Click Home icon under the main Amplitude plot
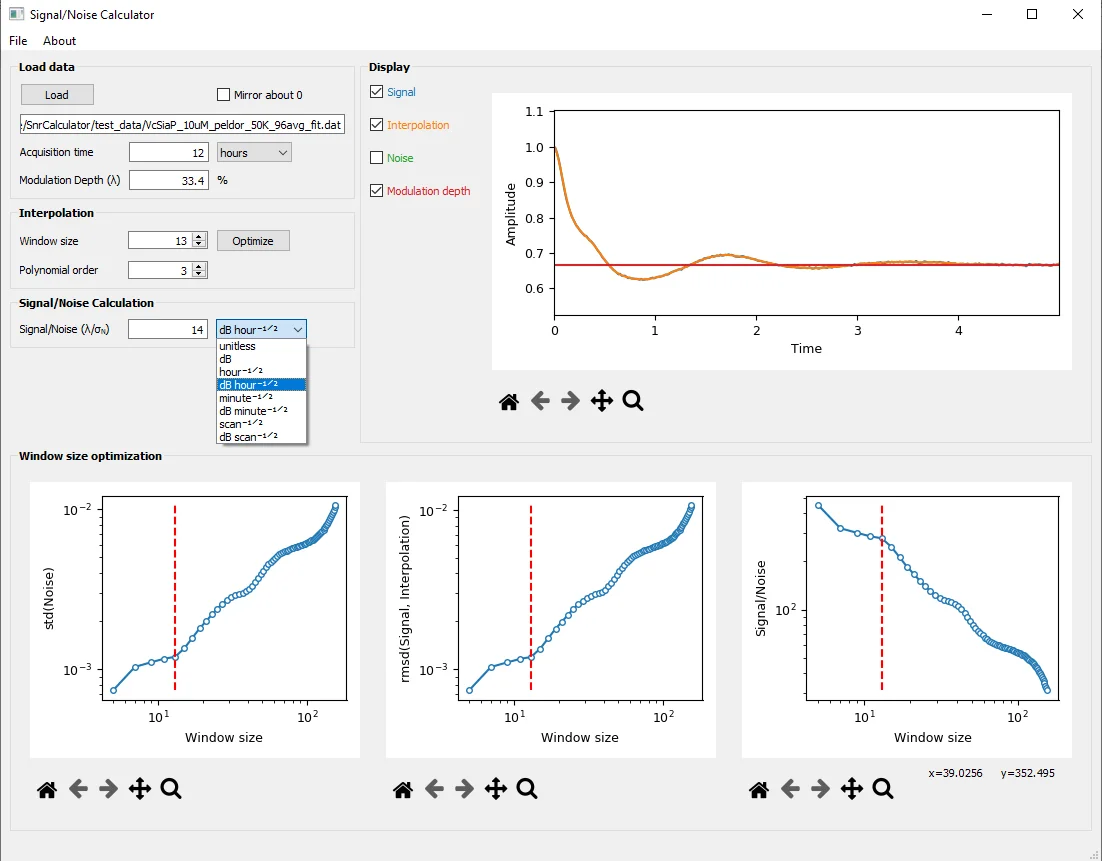 point(509,401)
